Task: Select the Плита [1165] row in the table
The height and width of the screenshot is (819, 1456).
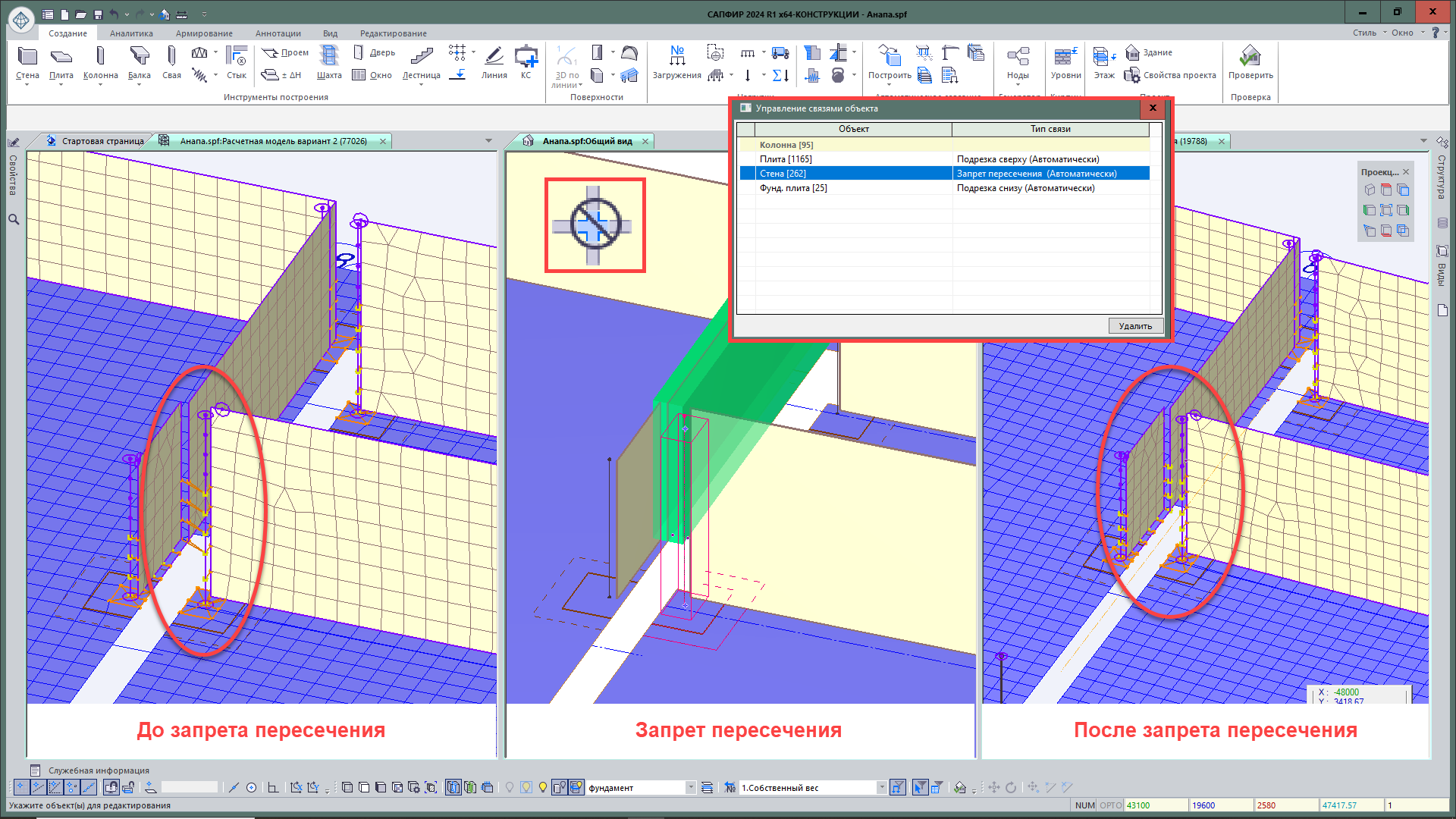Action: pos(786,159)
